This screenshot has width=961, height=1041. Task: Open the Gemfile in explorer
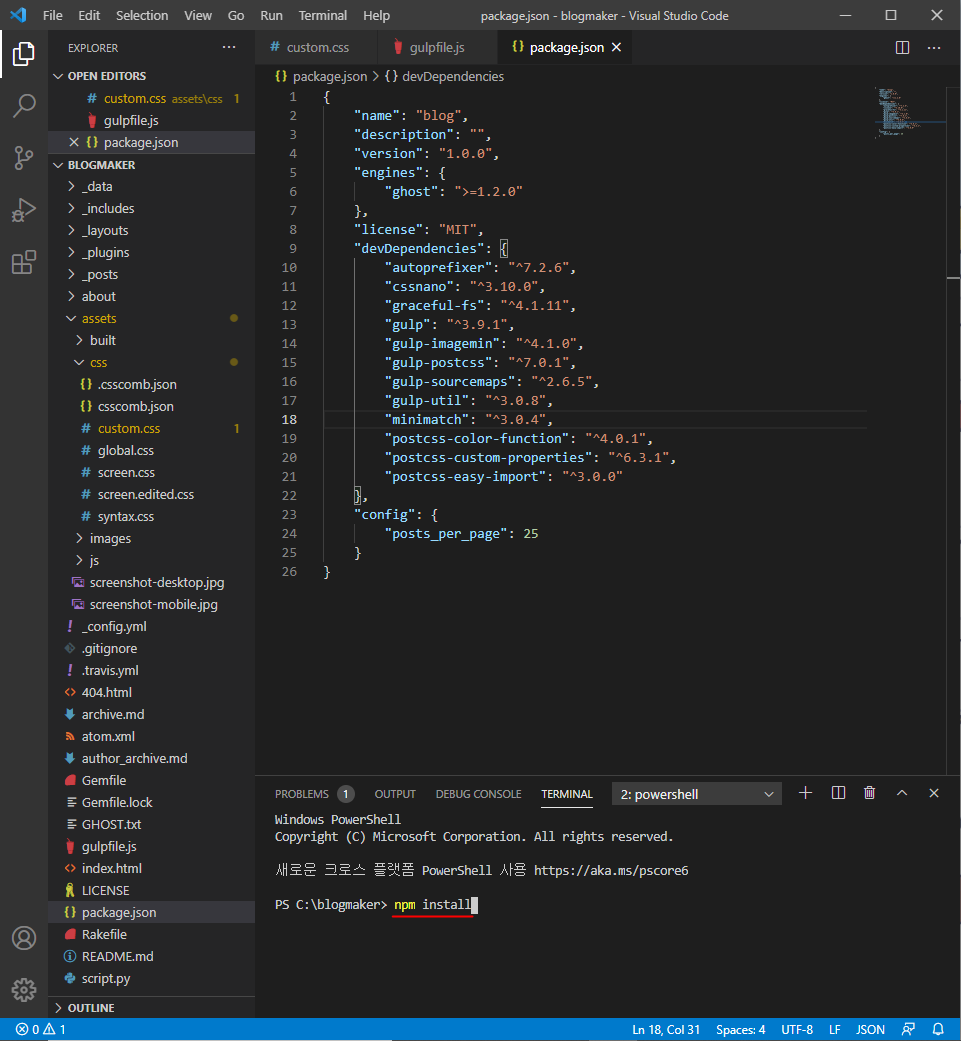click(x=104, y=780)
